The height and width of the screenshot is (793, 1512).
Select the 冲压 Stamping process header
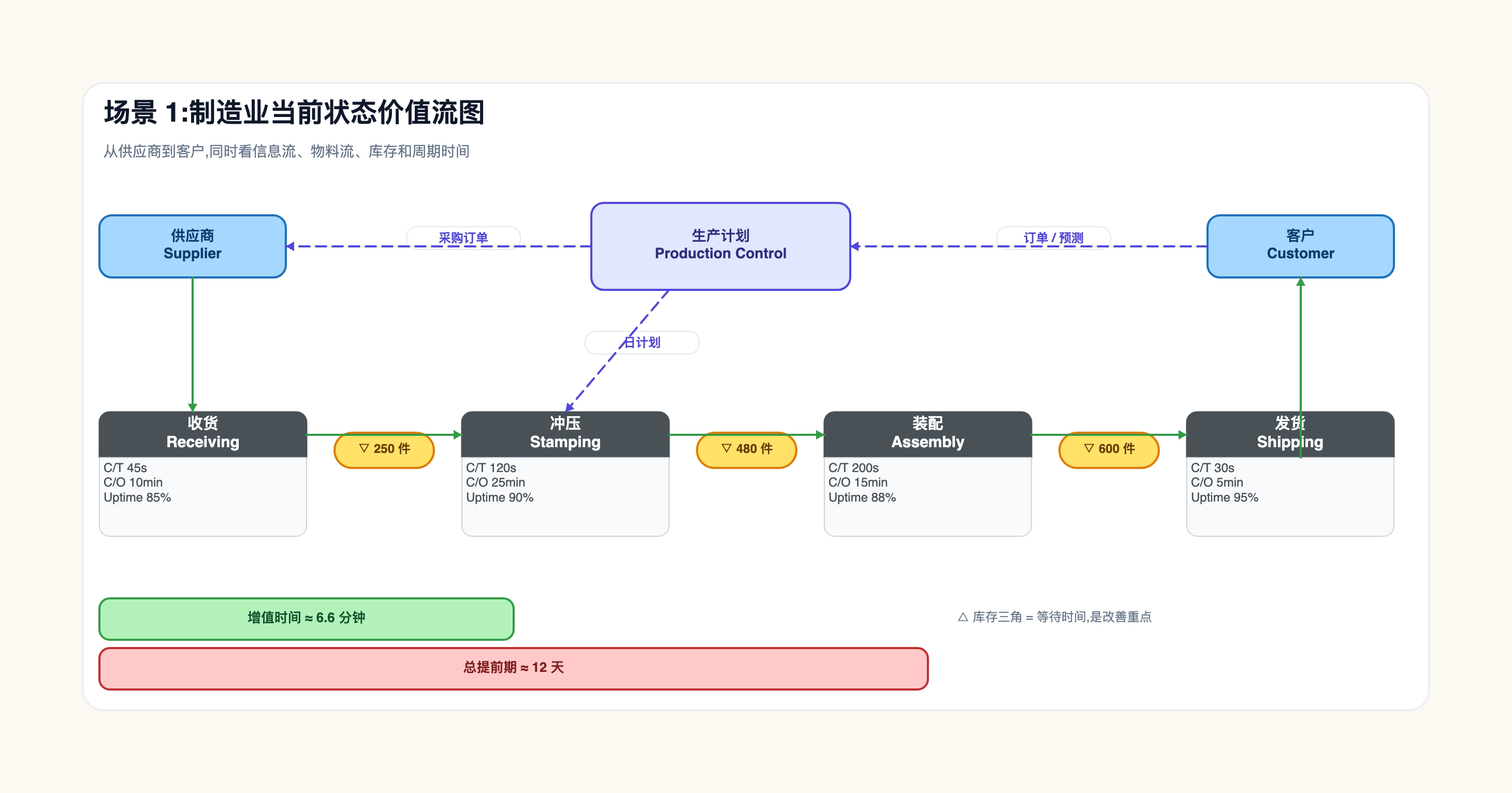tap(564, 433)
